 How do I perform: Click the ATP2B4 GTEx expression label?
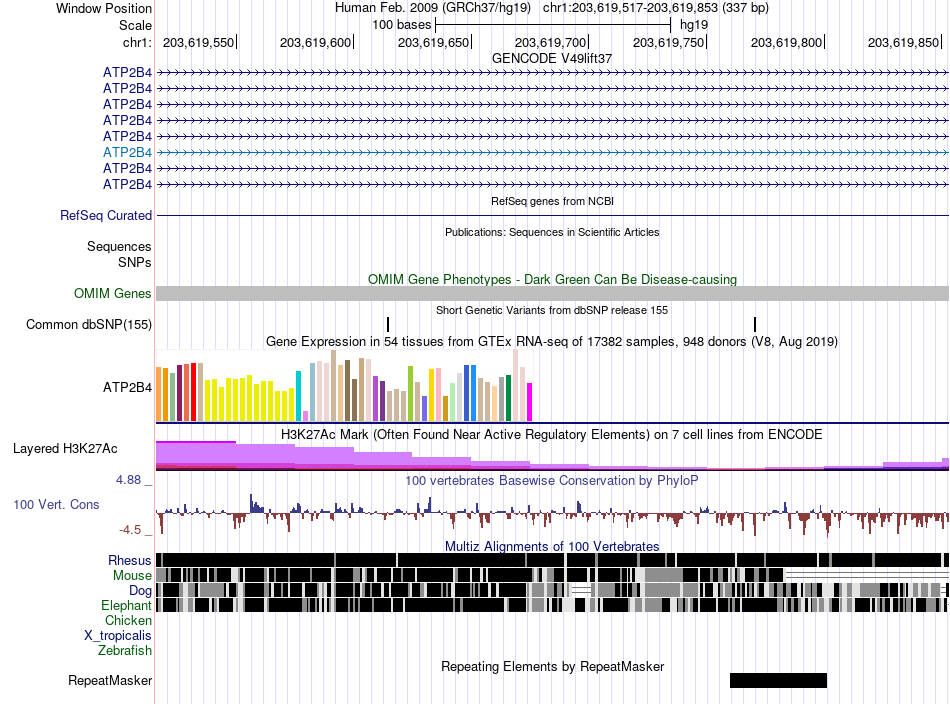coord(127,387)
